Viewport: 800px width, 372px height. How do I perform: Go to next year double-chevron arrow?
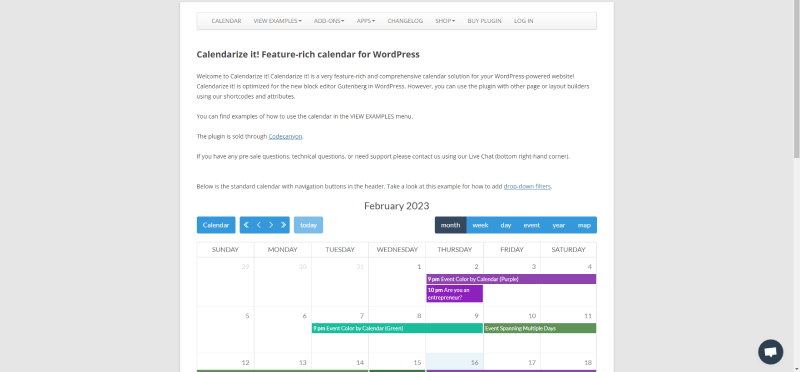click(x=284, y=225)
